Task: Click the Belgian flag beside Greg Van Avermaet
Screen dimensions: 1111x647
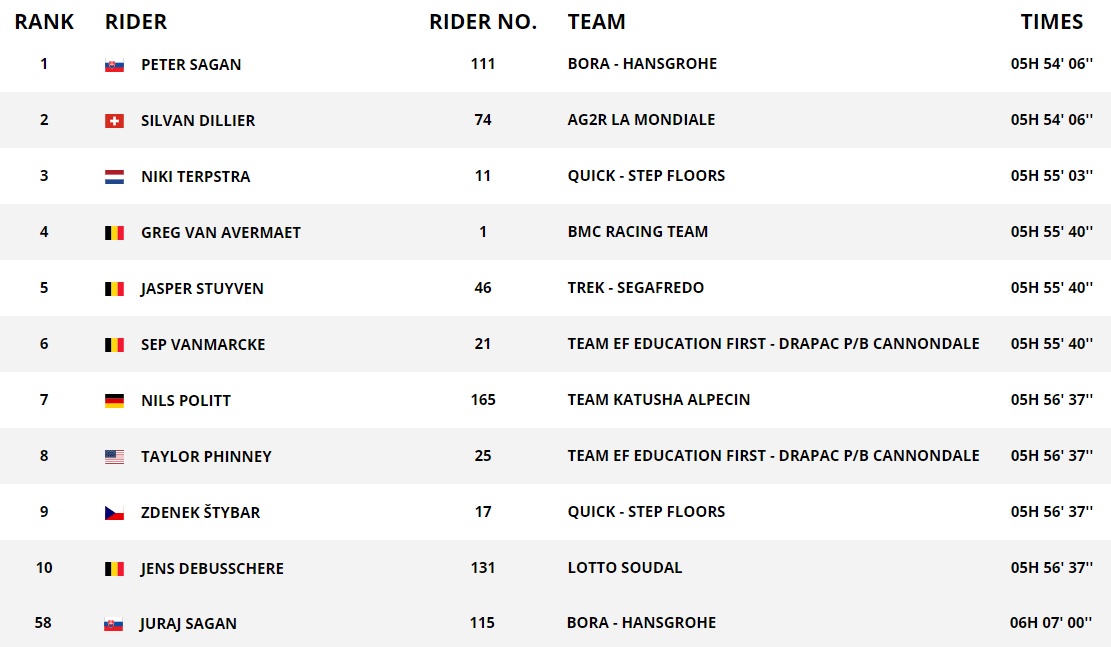Action: coord(114,233)
